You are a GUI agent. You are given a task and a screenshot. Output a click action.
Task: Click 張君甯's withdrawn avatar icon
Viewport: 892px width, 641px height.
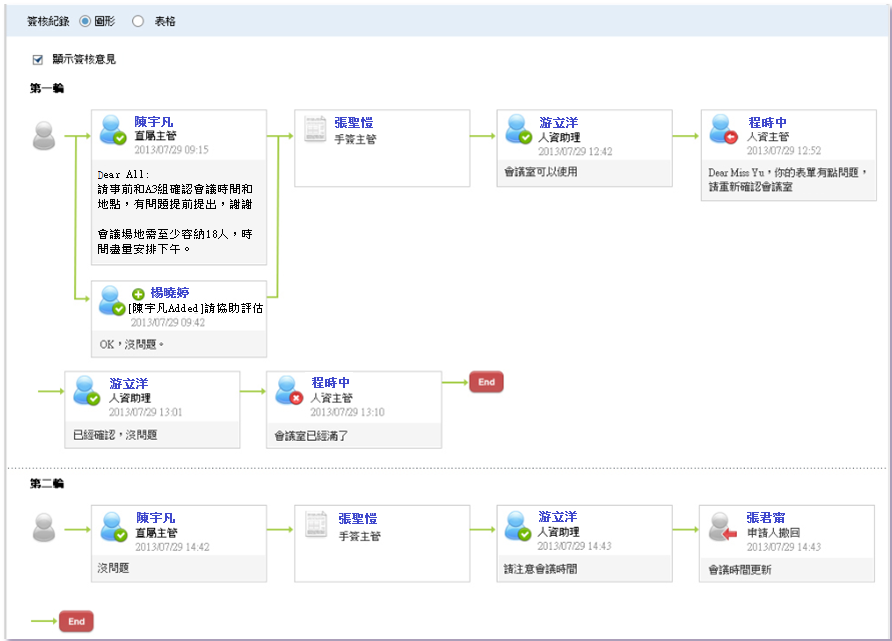pyautogui.click(x=723, y=527)
